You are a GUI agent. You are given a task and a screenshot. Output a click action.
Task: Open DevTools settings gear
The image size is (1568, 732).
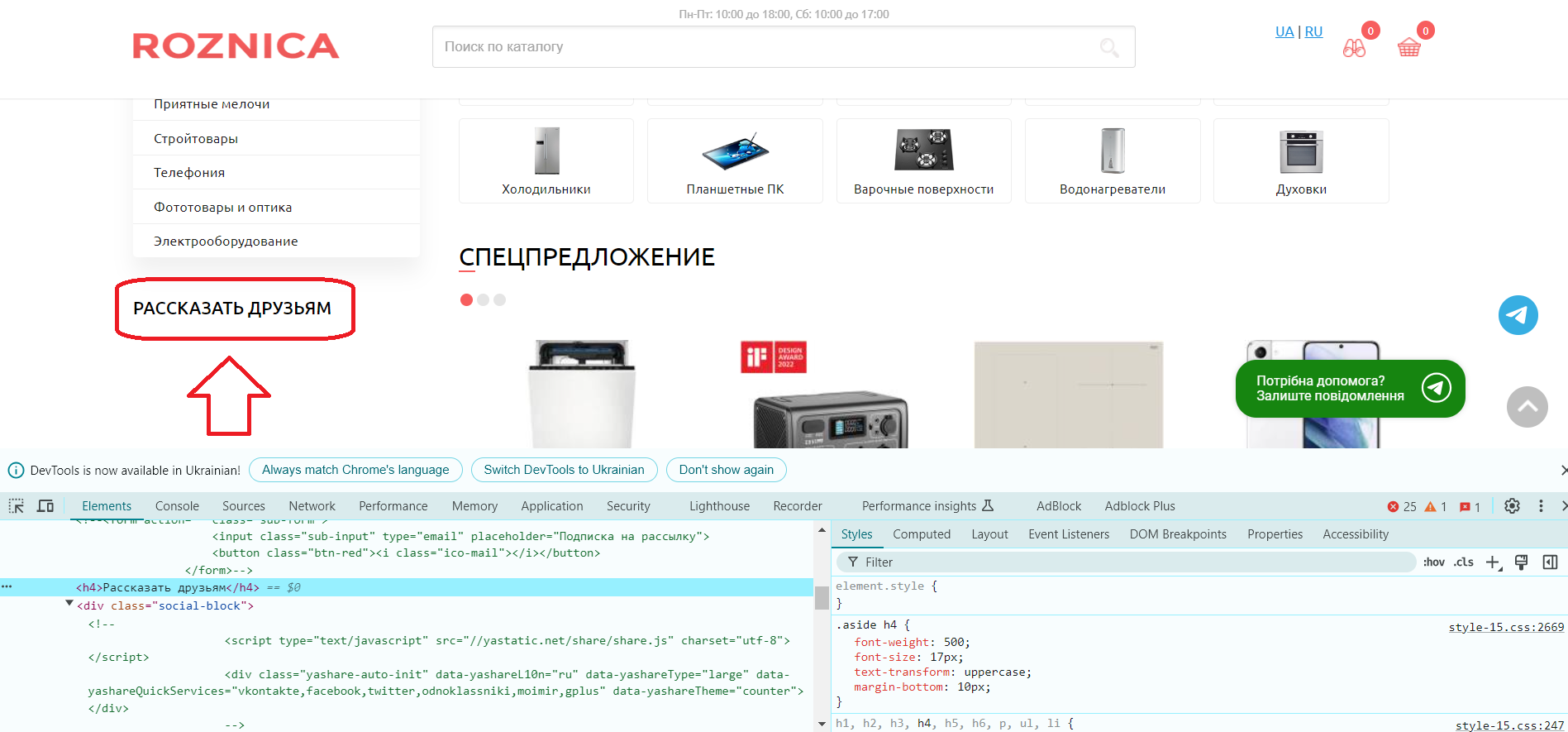click(1512, 506)
